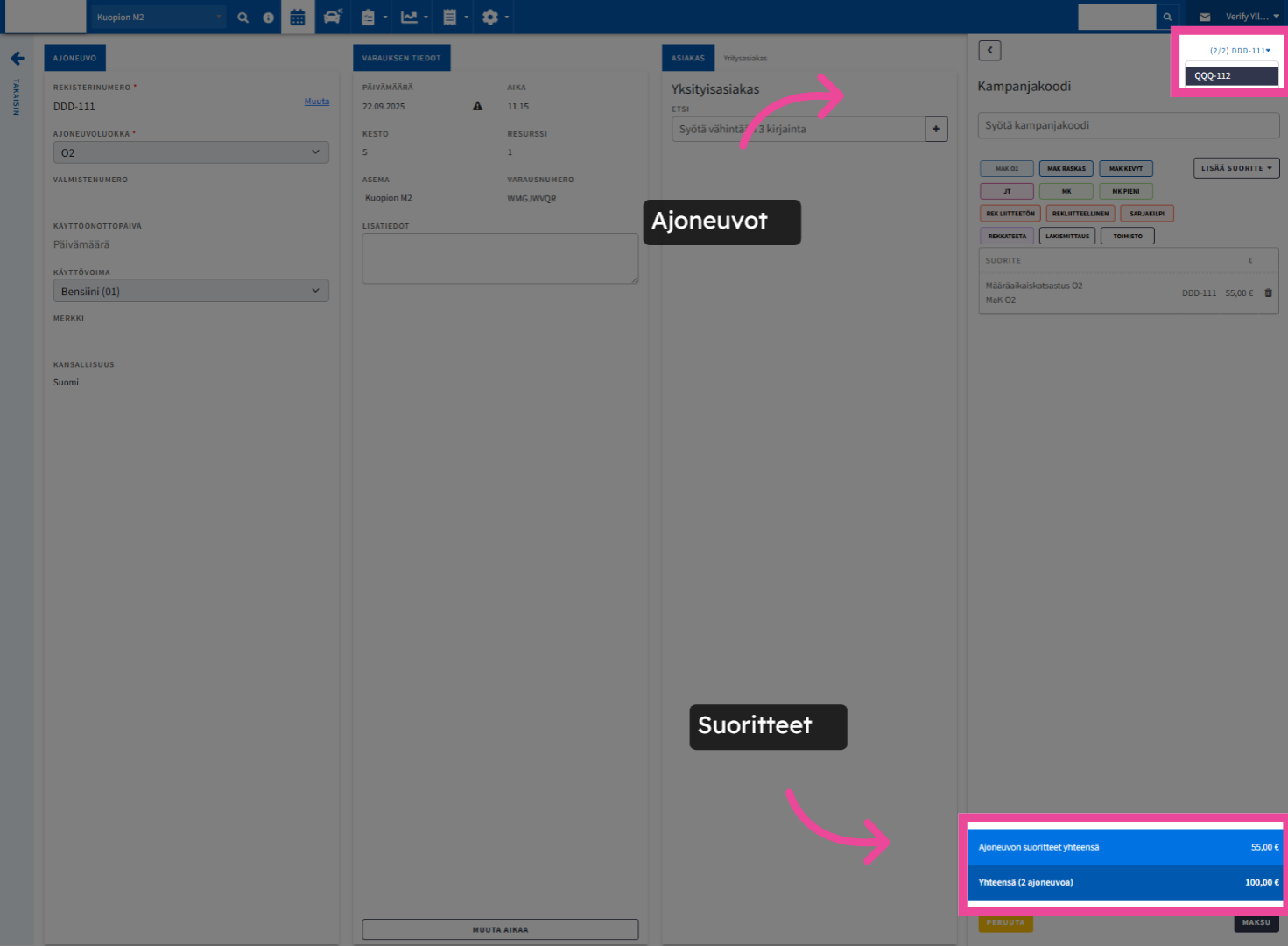Expand the Käyttövoima Bensiini (01) dropdown
The height and width of the screenshot is (946, 1288).
[191, 291]
